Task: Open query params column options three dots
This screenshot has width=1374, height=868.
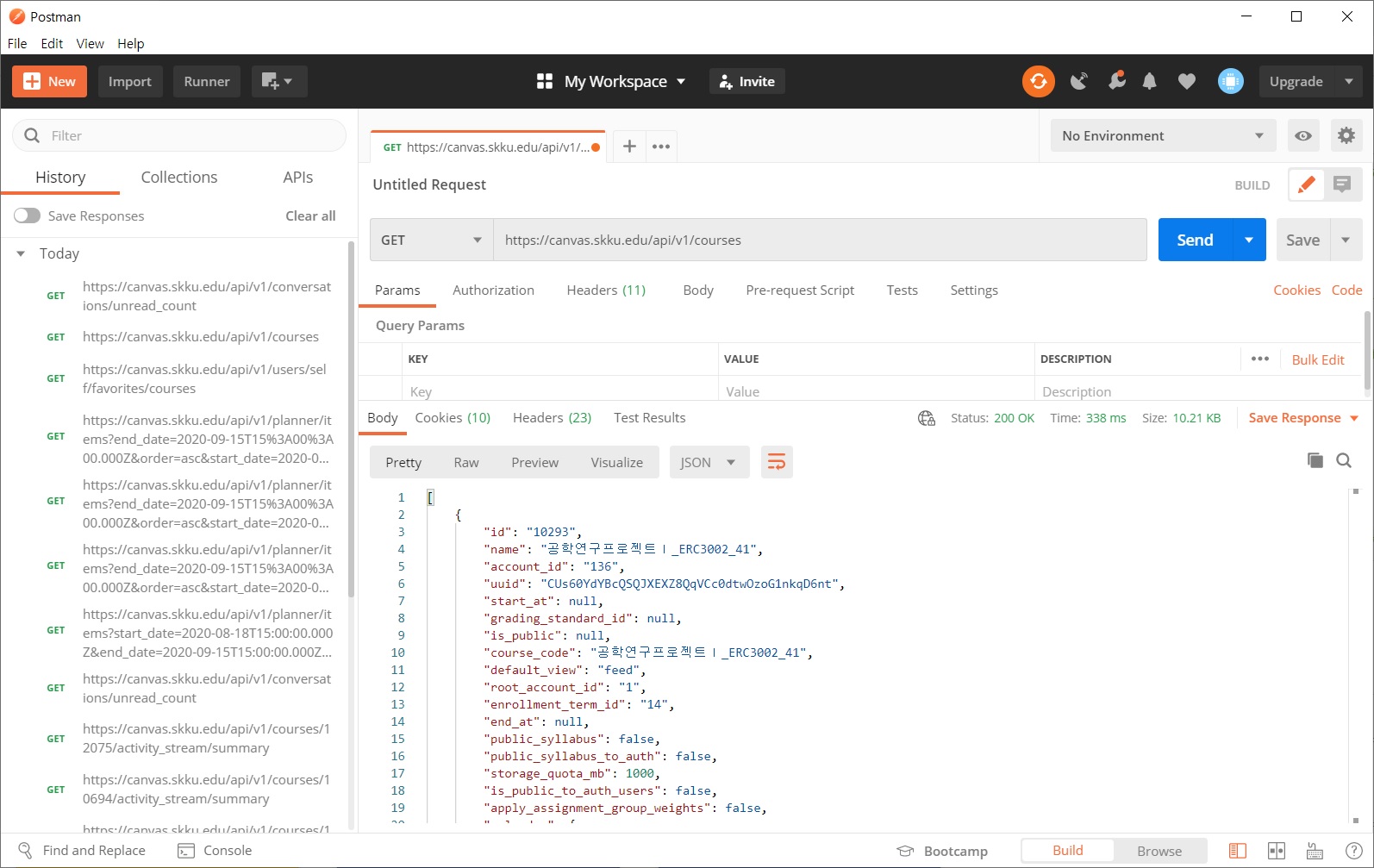Action: tap(1260, 359)
